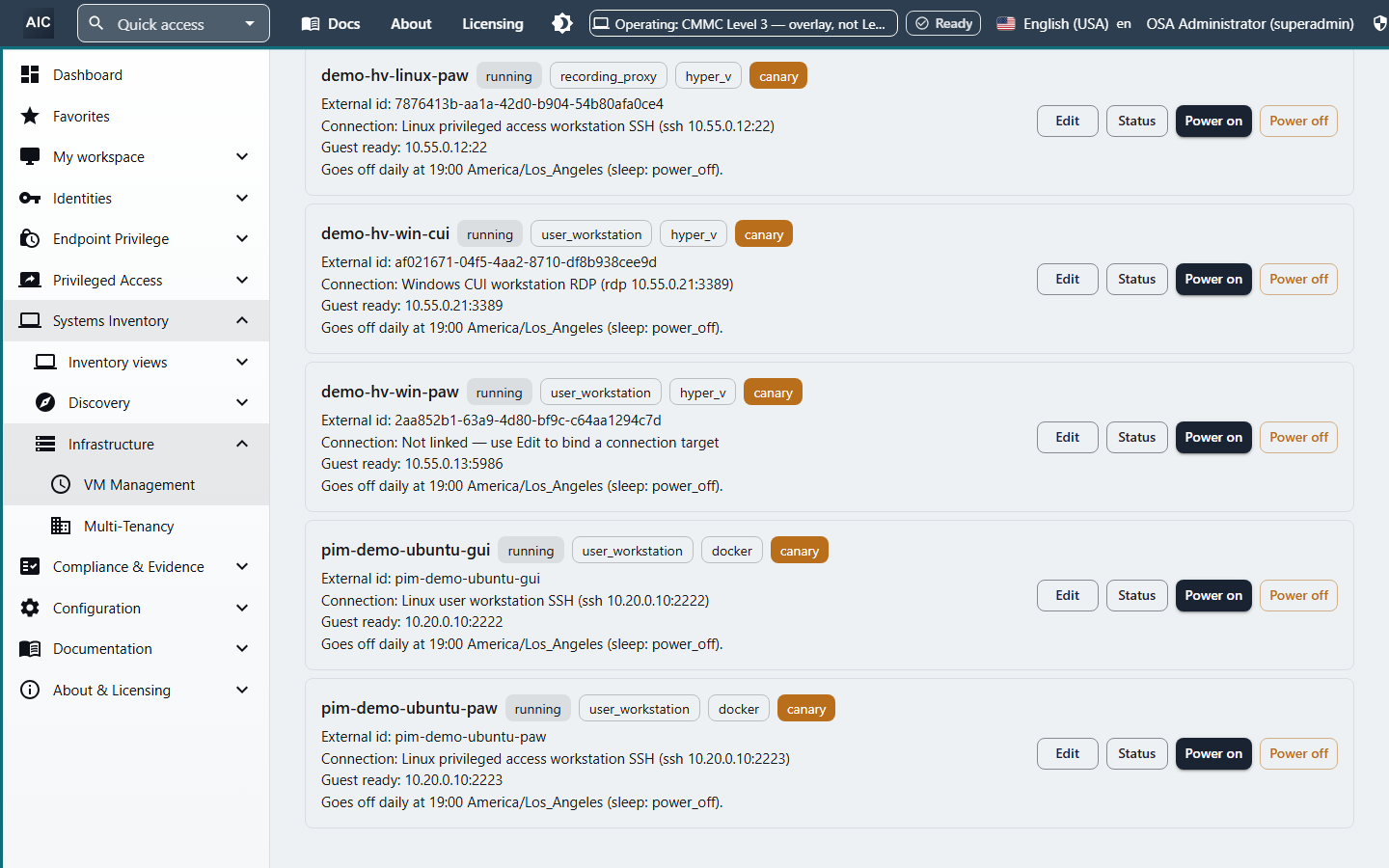Collapse the Systems Inventory section chevron
This screenshot has height=868, width=1389.
coord(242,320)
